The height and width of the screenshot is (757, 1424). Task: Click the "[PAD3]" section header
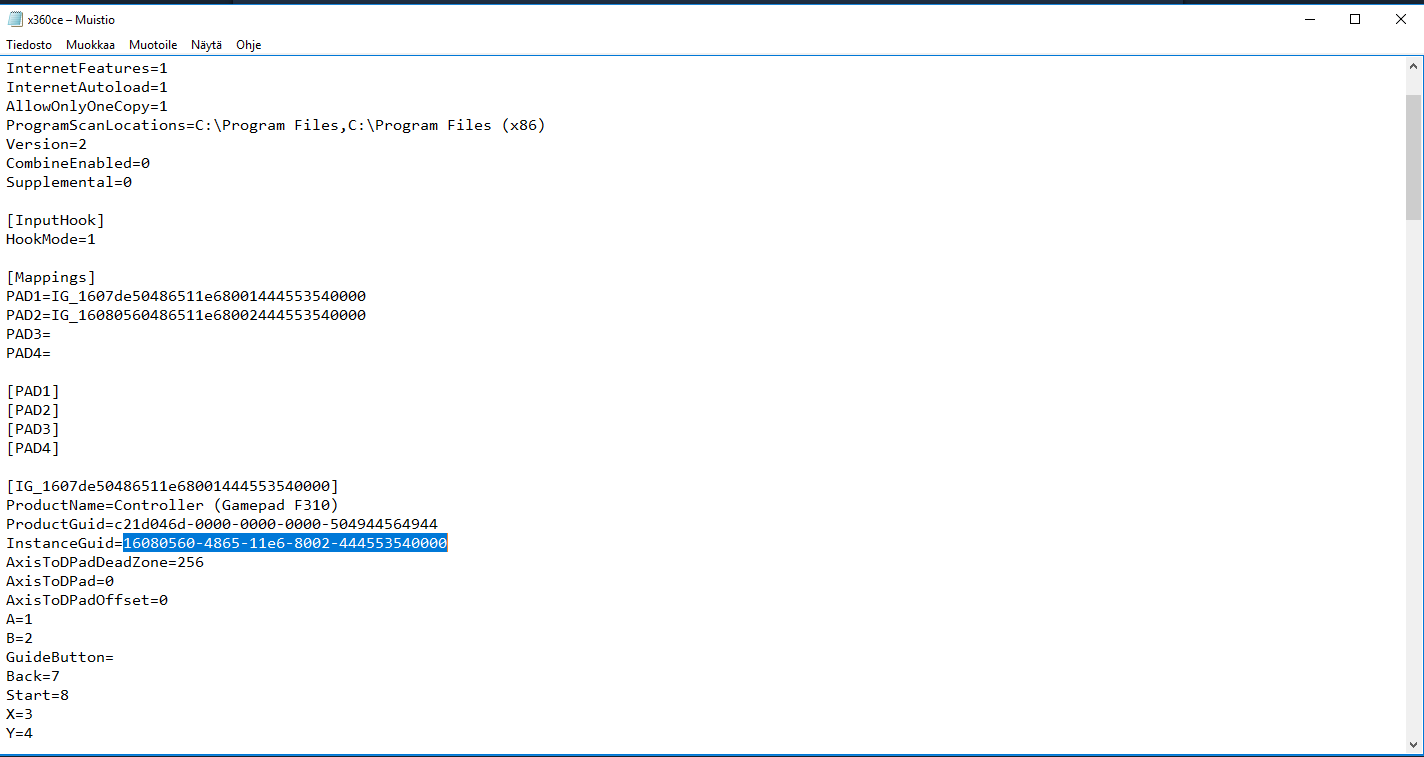(33, 429)
